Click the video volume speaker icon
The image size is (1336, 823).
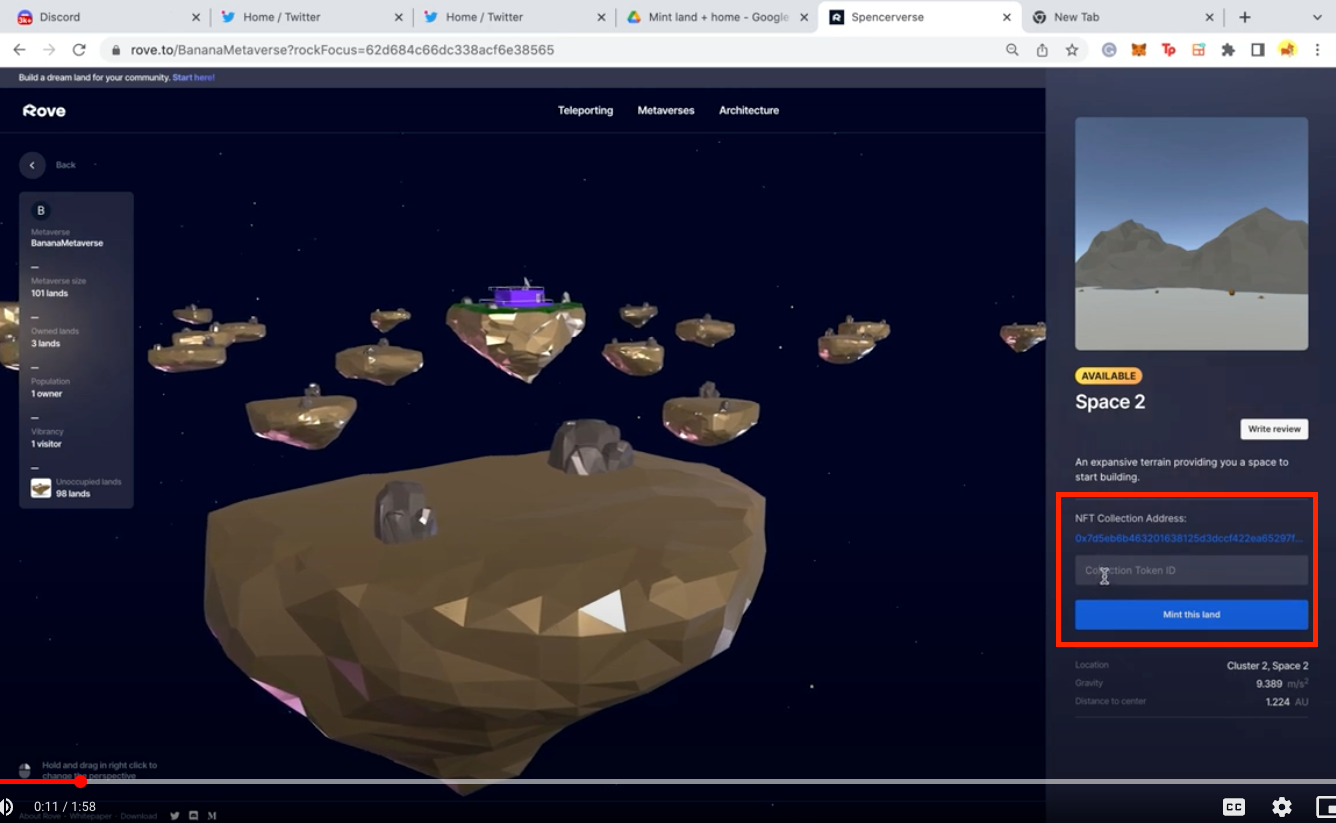6,806
